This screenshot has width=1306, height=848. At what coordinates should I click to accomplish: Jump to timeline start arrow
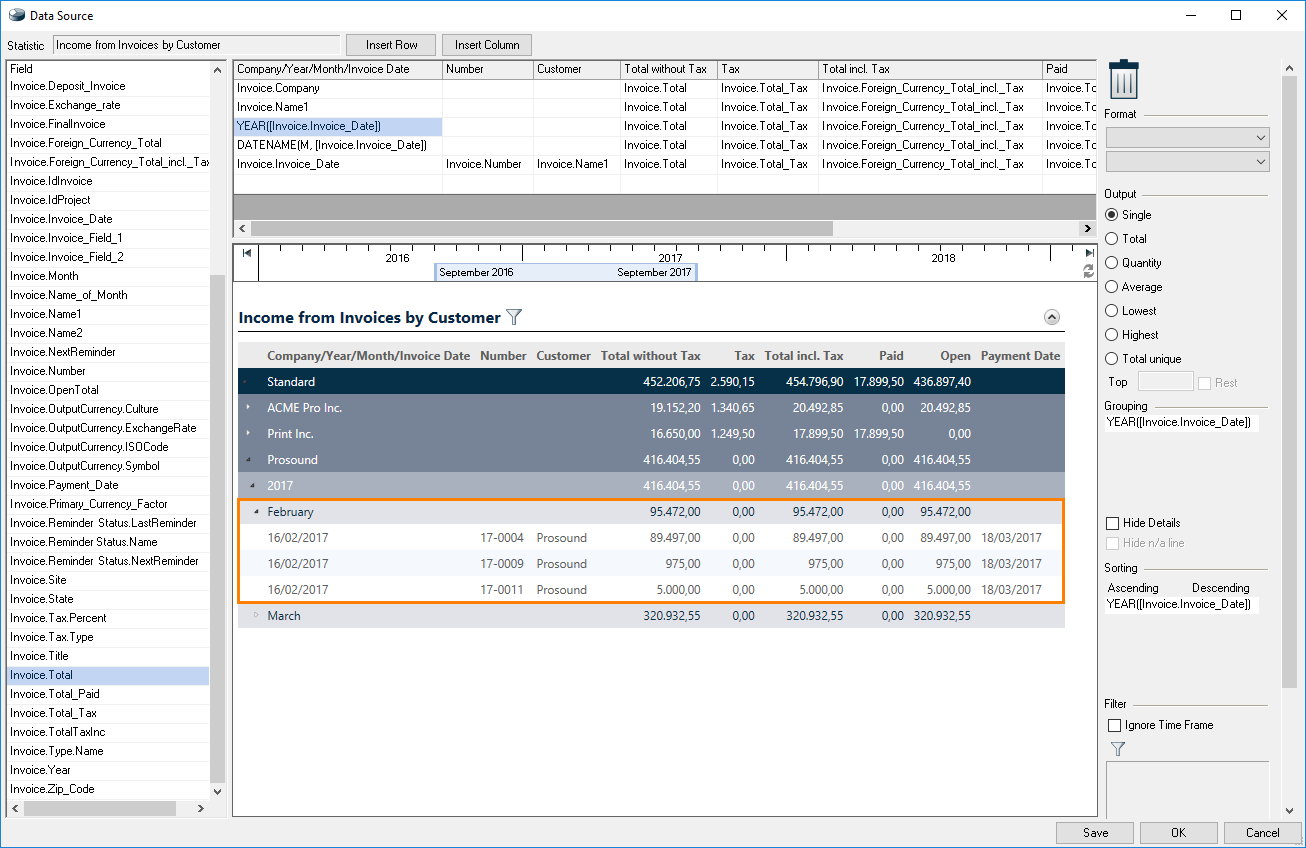coord(246,253)
